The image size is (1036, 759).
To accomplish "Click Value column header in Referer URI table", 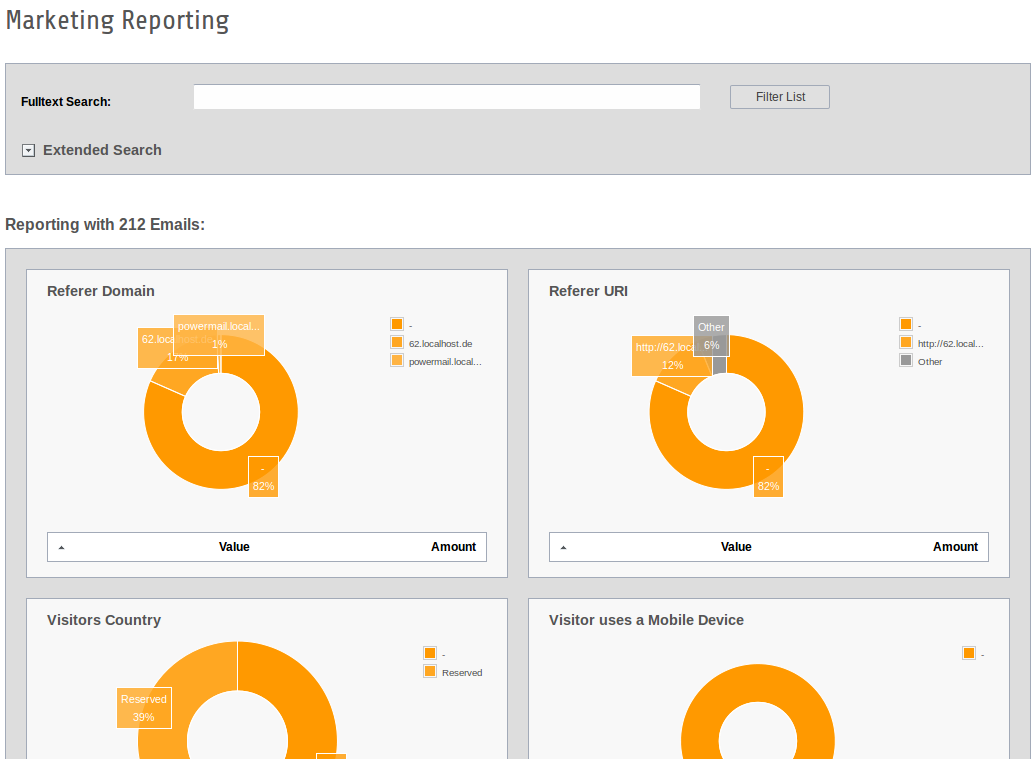I will click(736, 547).
